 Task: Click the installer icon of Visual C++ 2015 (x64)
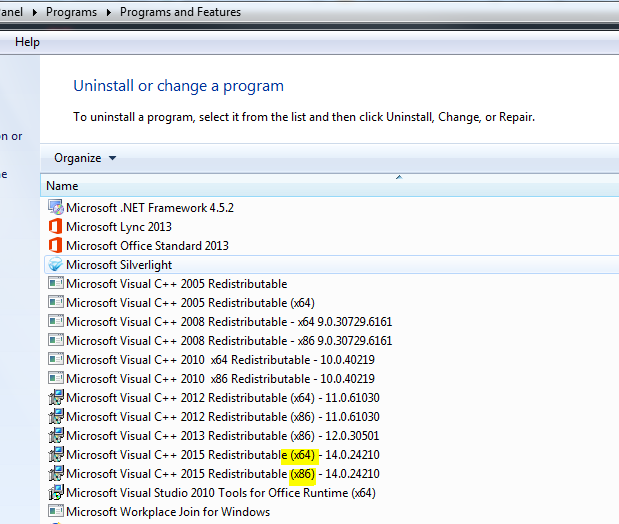pyautogui.click(x=56, y=454)
